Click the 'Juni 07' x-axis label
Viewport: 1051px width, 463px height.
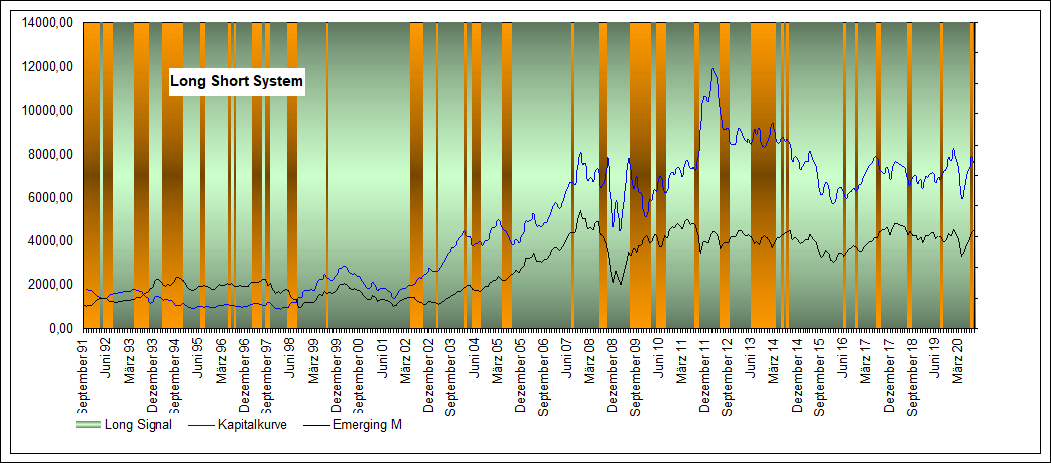coord(566,356)
